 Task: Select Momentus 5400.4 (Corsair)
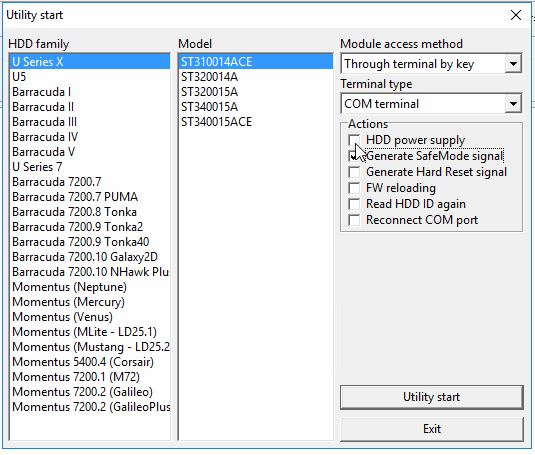90,362
